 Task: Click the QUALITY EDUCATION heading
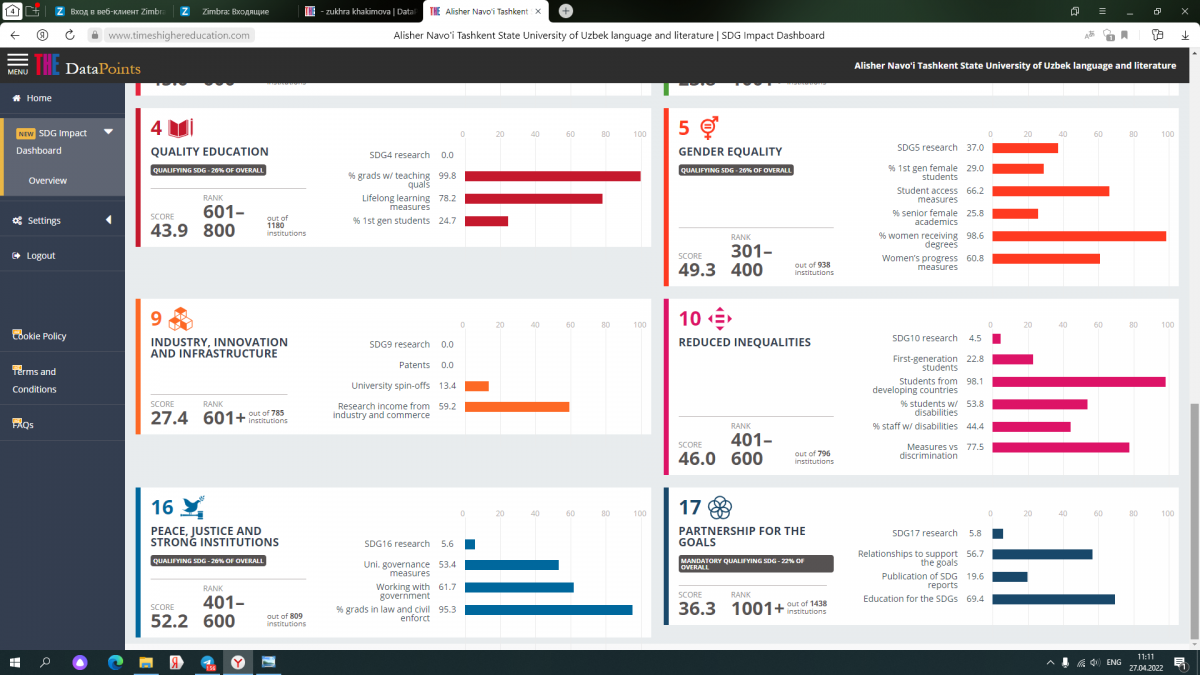[x=210, y=152]
